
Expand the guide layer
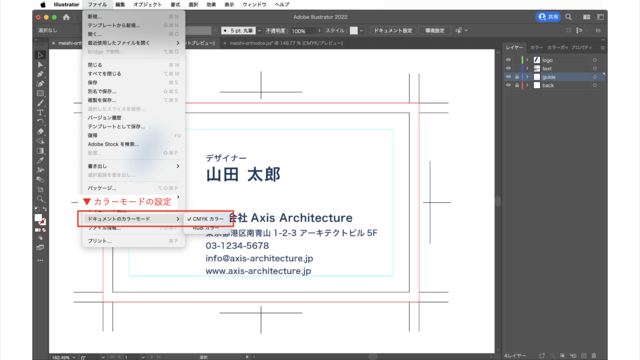click(527, 77)
